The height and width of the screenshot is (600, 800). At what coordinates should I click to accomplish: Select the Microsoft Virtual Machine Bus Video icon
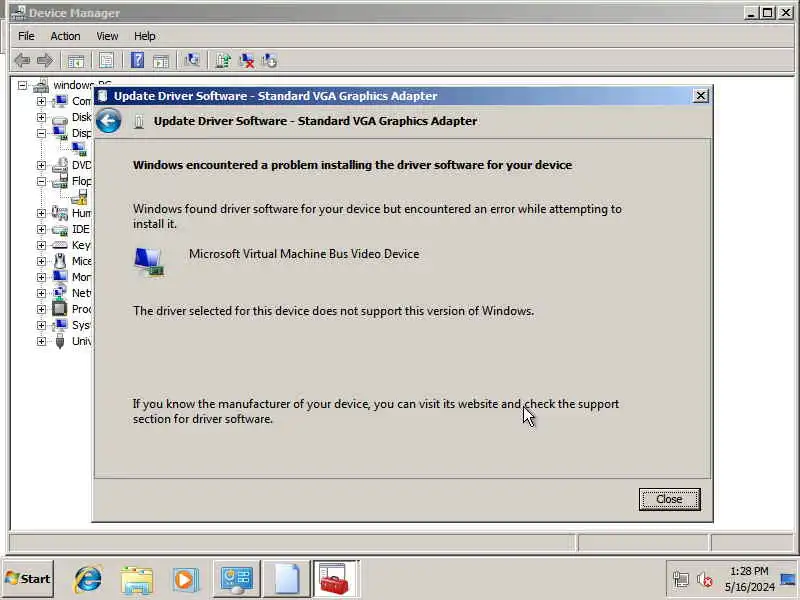[149, 262]
